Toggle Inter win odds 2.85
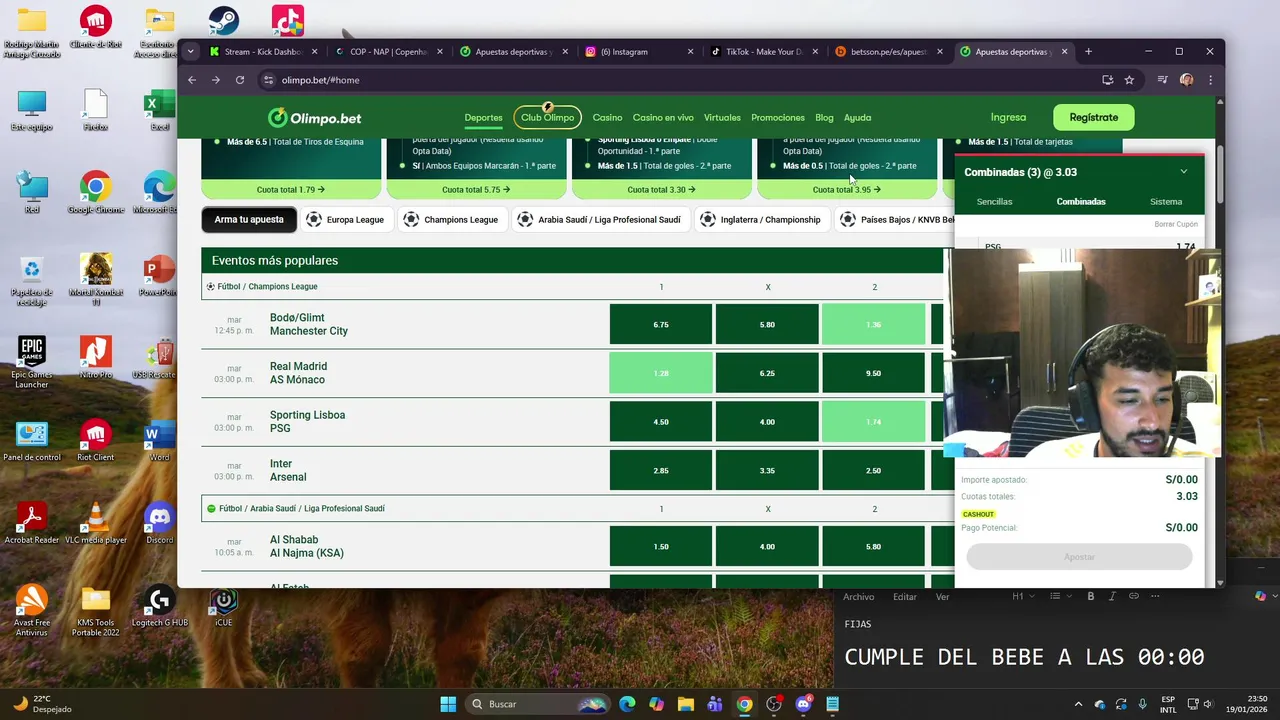The height and width of the screenshot is (720, 1280). [x=661, y=470]
